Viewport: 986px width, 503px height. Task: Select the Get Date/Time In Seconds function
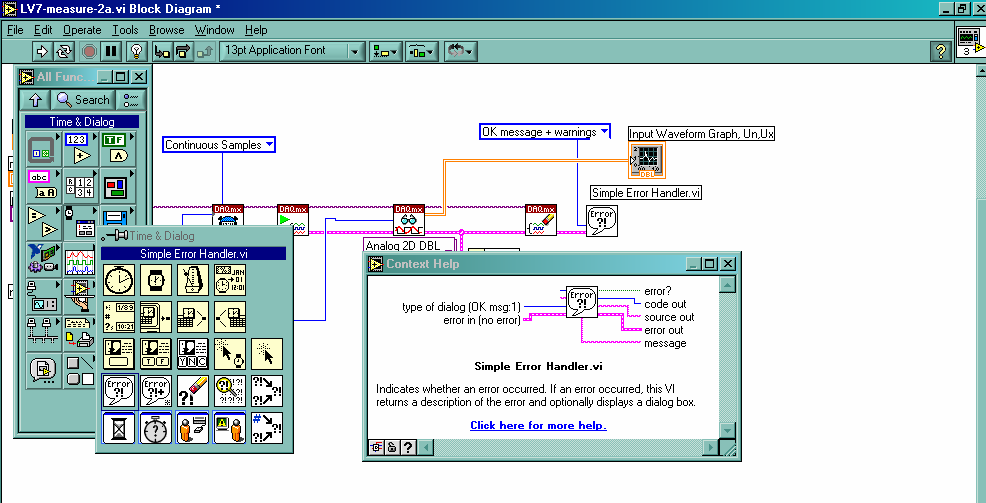click(x=230, y=280)
